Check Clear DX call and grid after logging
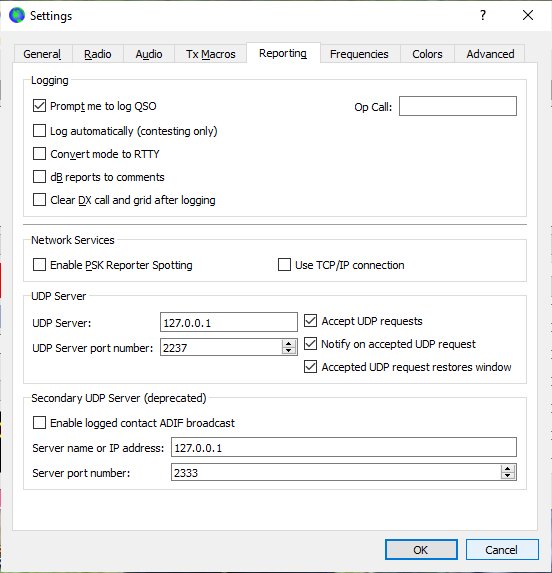This screenshot has height=573, width=552. 39,200
